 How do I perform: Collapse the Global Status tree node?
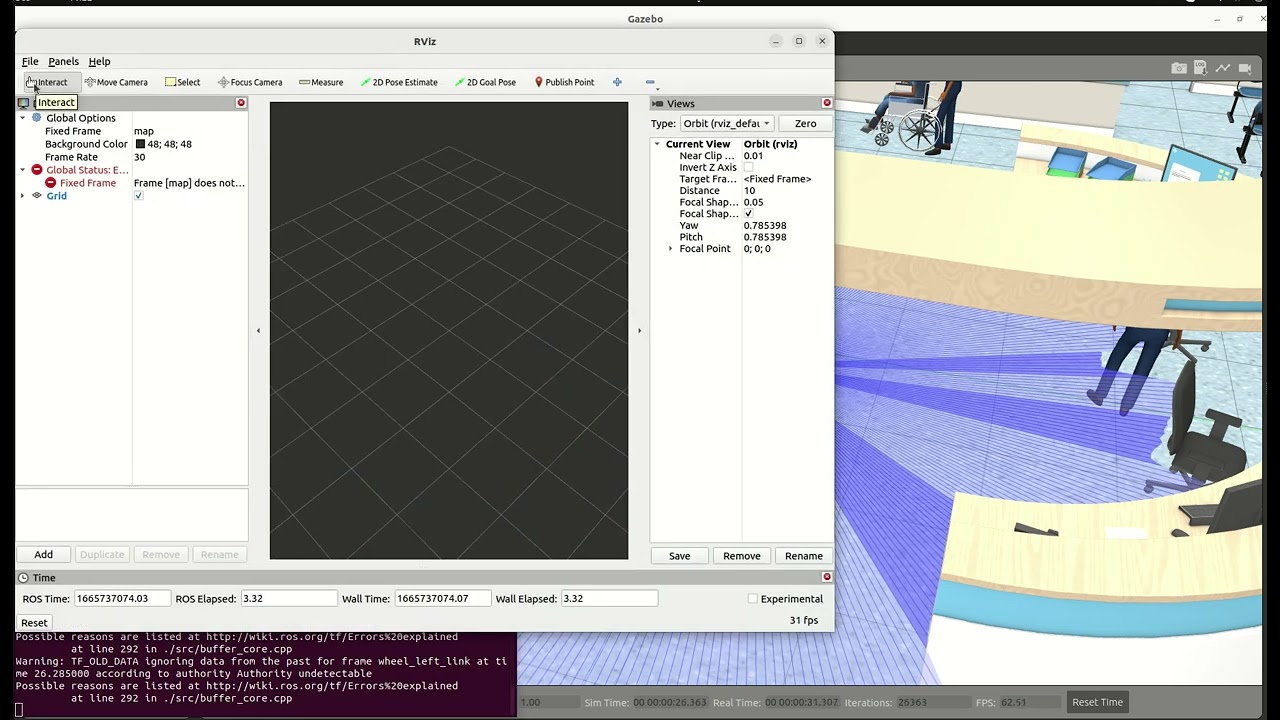pyautogui.click(x=23, y=170)
